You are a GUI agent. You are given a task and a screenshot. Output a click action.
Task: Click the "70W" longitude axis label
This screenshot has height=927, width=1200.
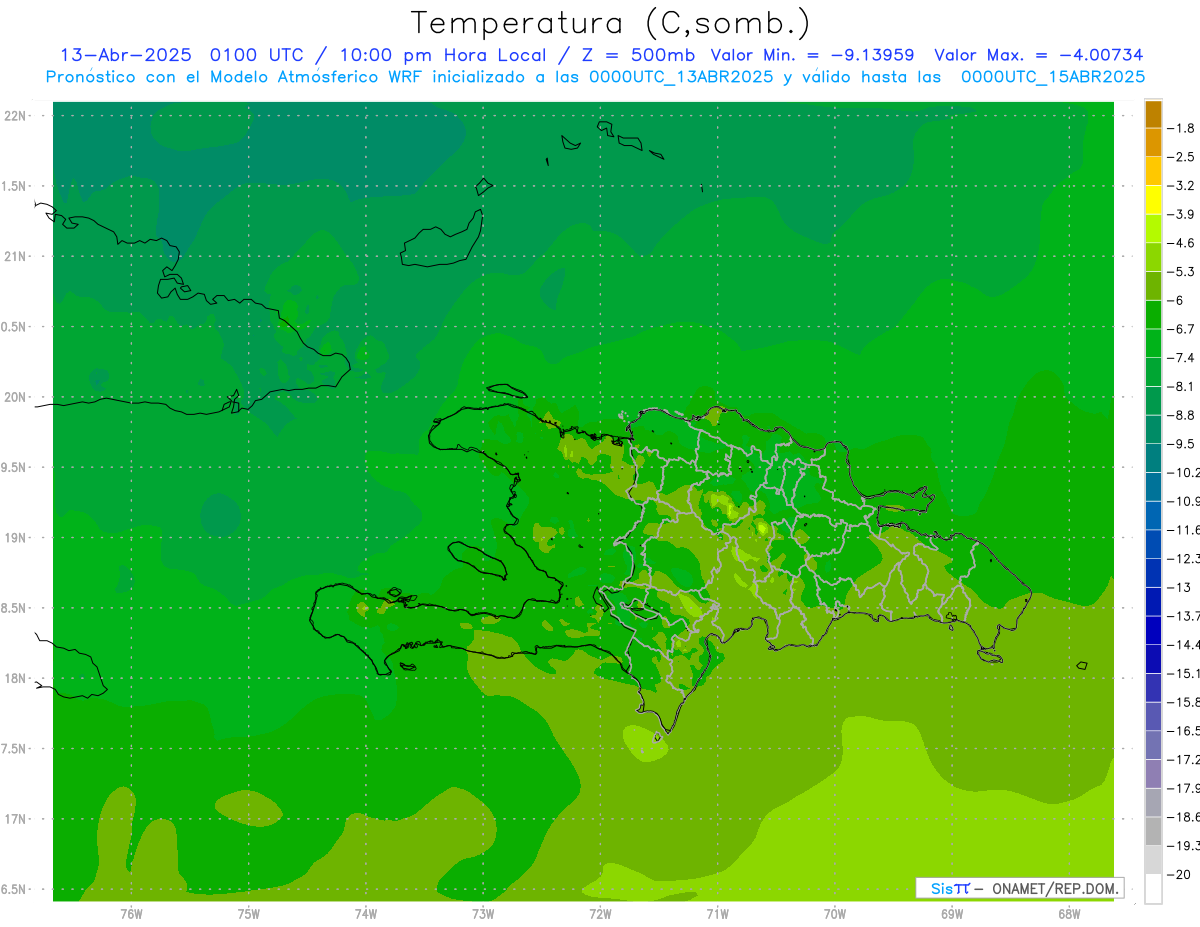(x=835, y=913)
